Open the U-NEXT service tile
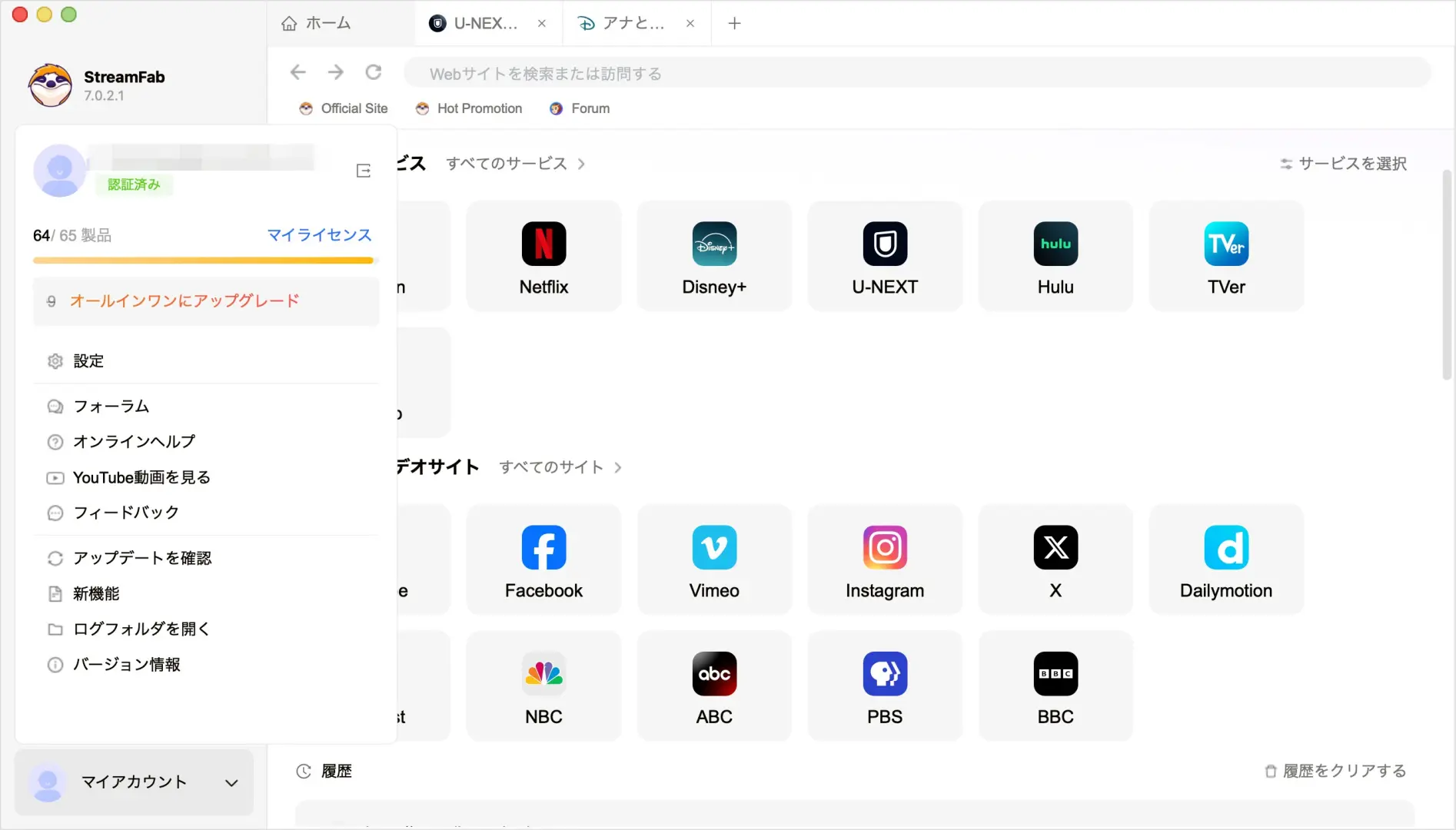1456x830 pixels. tap(885, 256)
